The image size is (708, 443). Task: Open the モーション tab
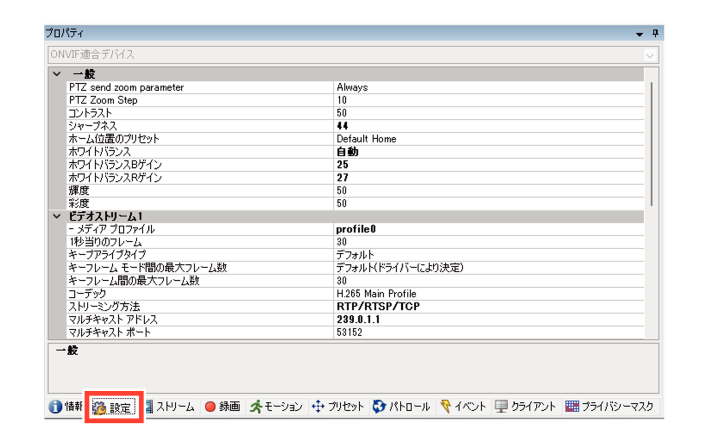276,406
